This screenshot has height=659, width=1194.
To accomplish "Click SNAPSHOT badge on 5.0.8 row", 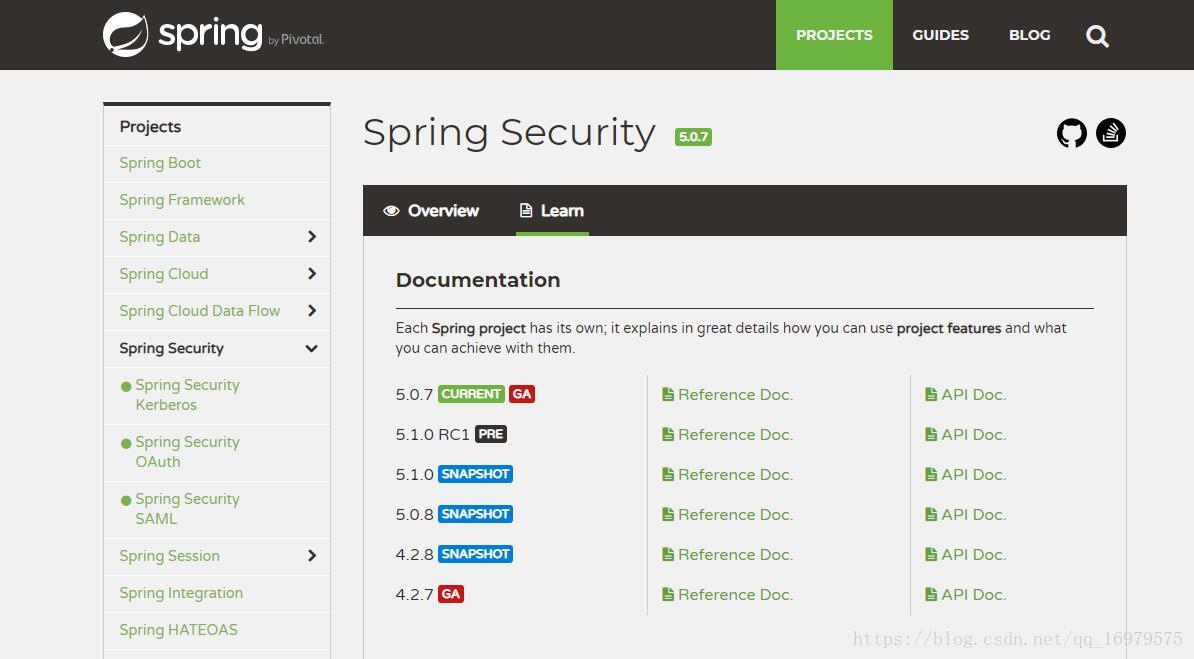I will pos(475,513).
